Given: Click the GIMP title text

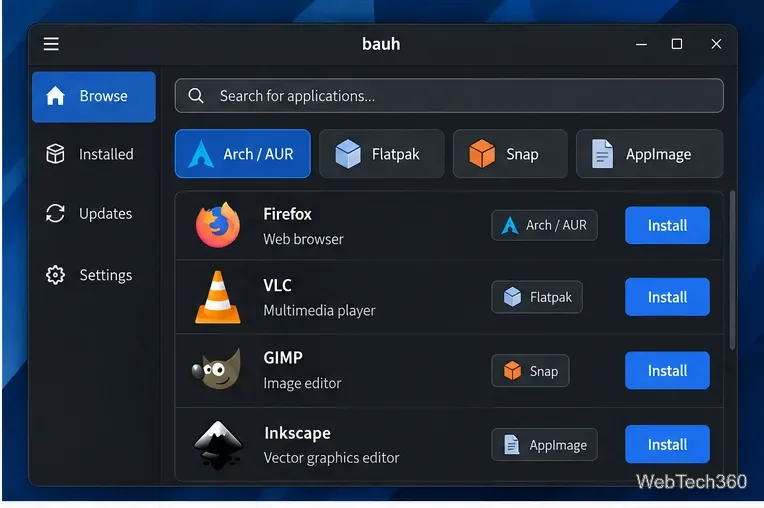Looking at the screenshot, I should pos(283,357).
